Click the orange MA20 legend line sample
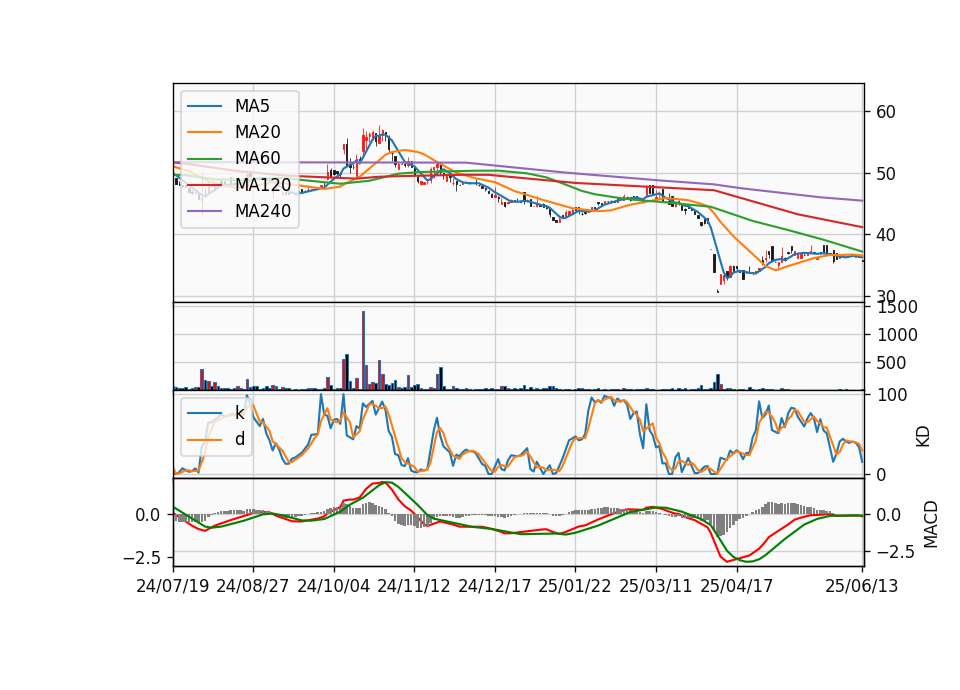 [x=204, y=132]
